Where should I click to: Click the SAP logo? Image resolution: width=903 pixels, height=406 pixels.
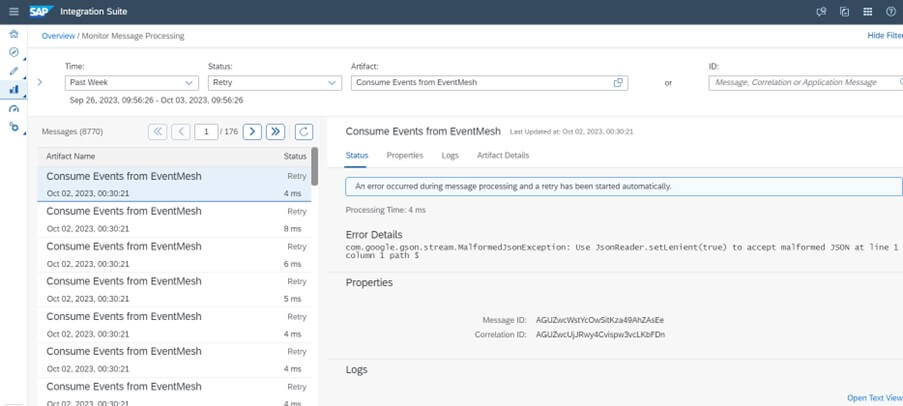[41, 12]
